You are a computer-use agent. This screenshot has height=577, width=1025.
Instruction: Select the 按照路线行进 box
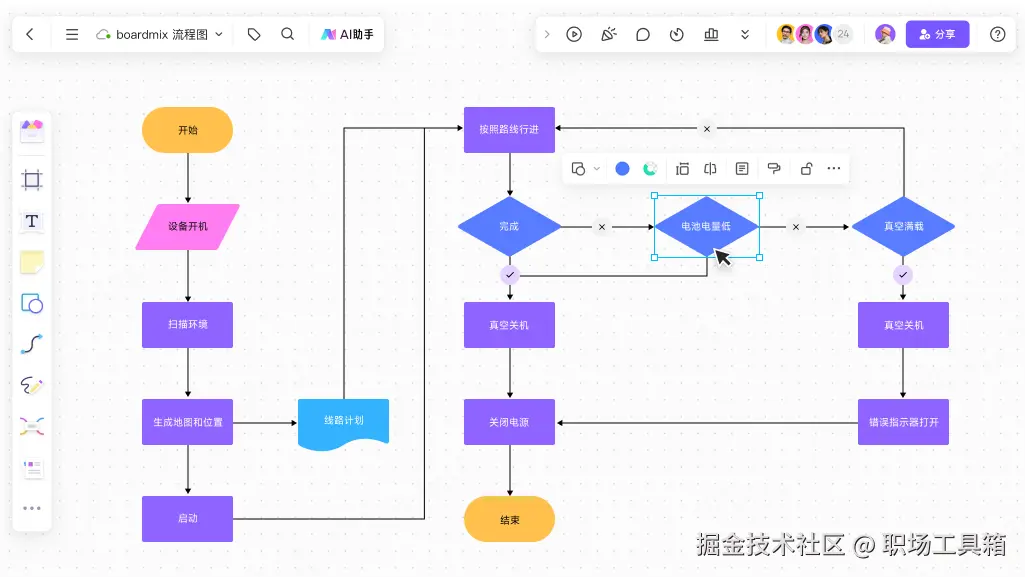[x=509, y=130]
